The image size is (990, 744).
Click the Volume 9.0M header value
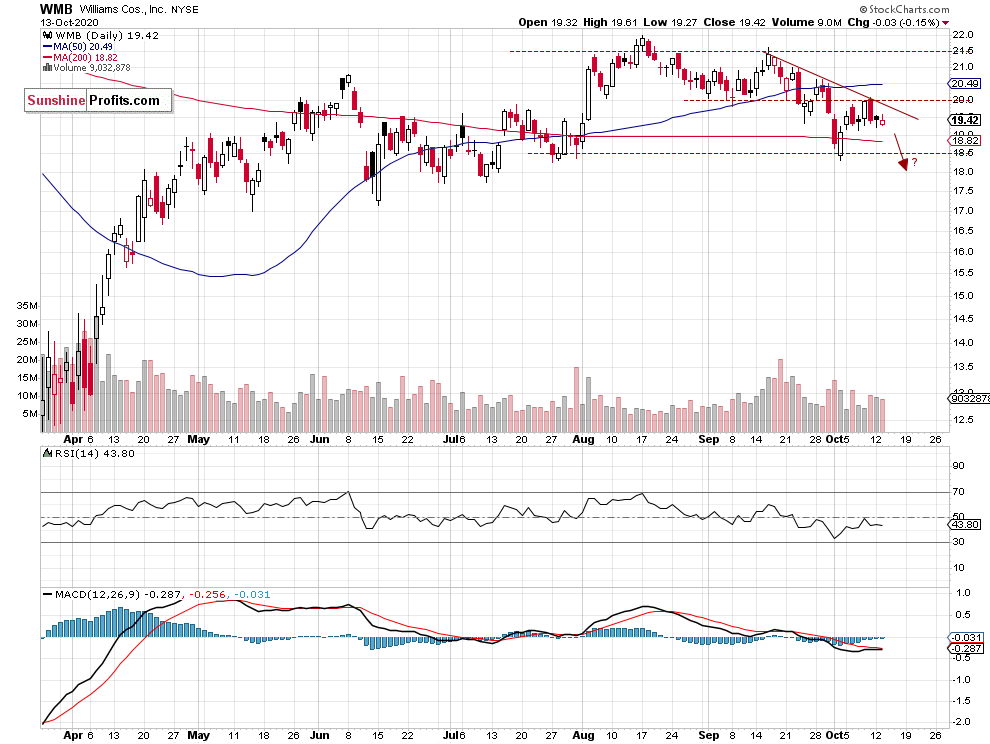coord(806,22)
